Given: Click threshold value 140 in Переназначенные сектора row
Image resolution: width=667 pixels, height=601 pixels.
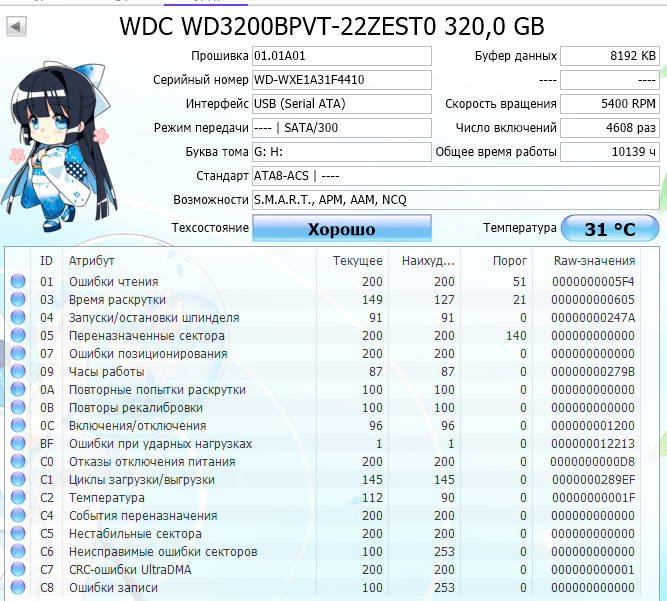Looking at the screenshot, I should [516, 336].
